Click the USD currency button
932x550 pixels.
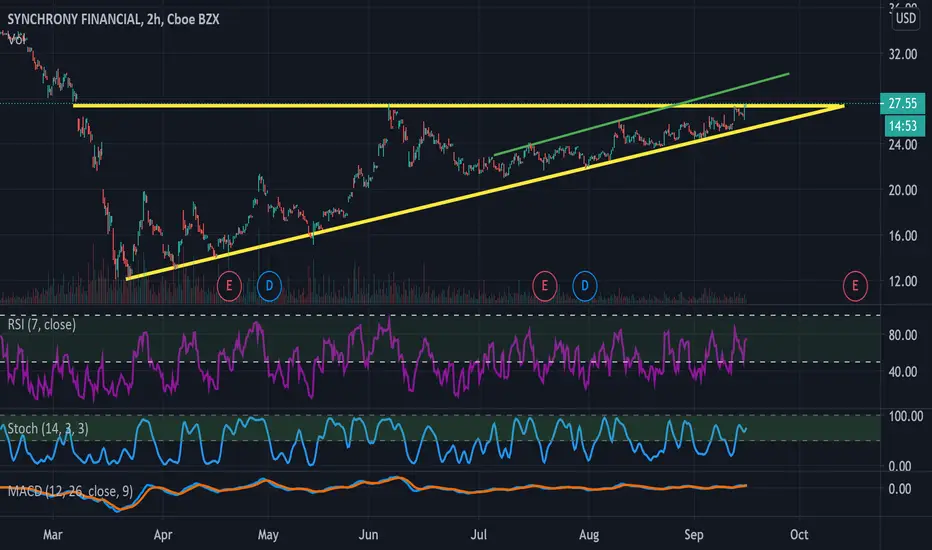pyautogui.click(x=906, y=18)
